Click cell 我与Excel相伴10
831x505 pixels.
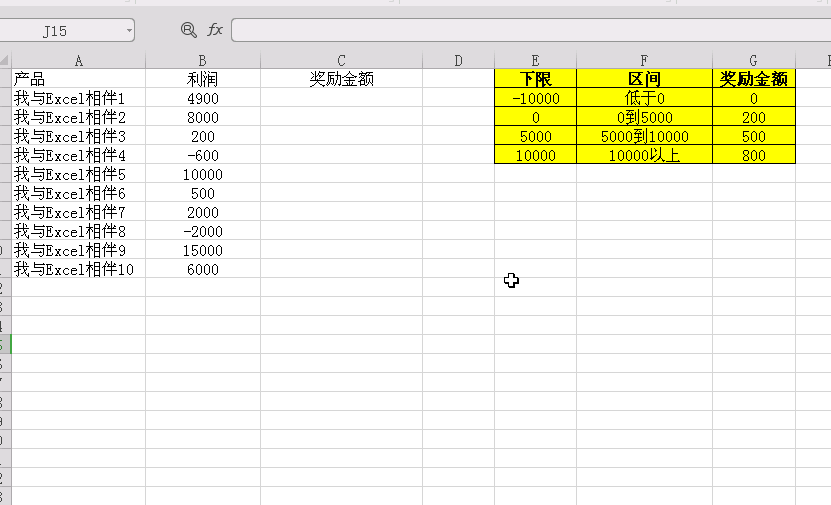[x=78, y=270]
